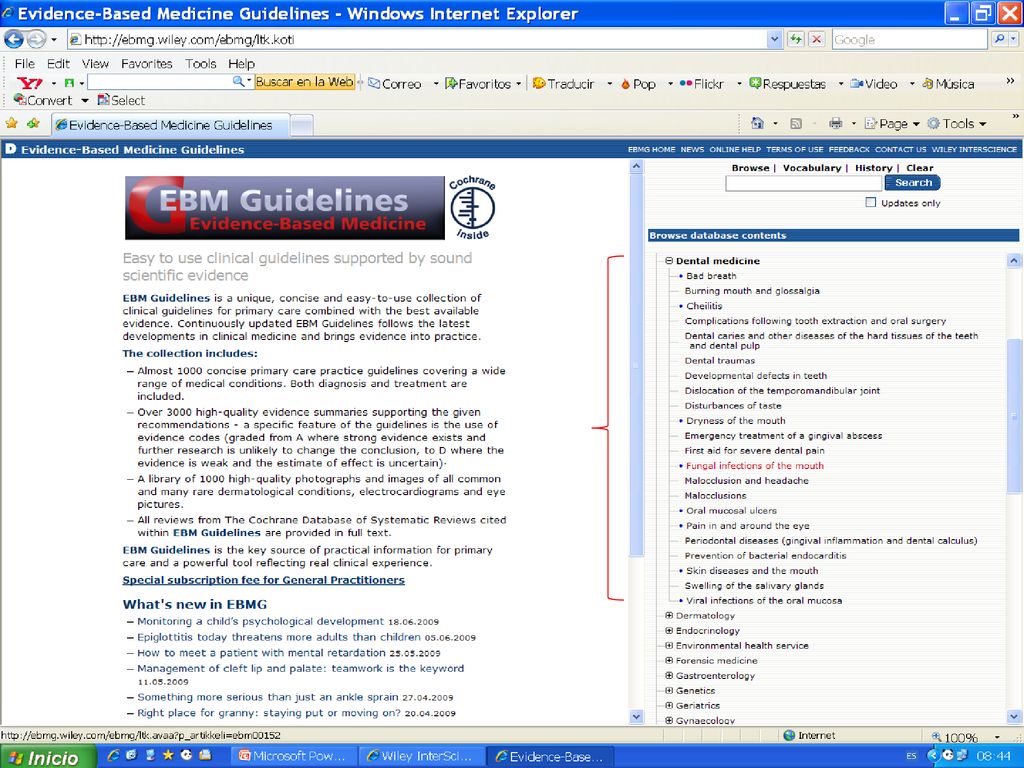Open Correo mail toolbar item
The width and height of the screenshot is (1024, 768).
click(x=395, y=84)
